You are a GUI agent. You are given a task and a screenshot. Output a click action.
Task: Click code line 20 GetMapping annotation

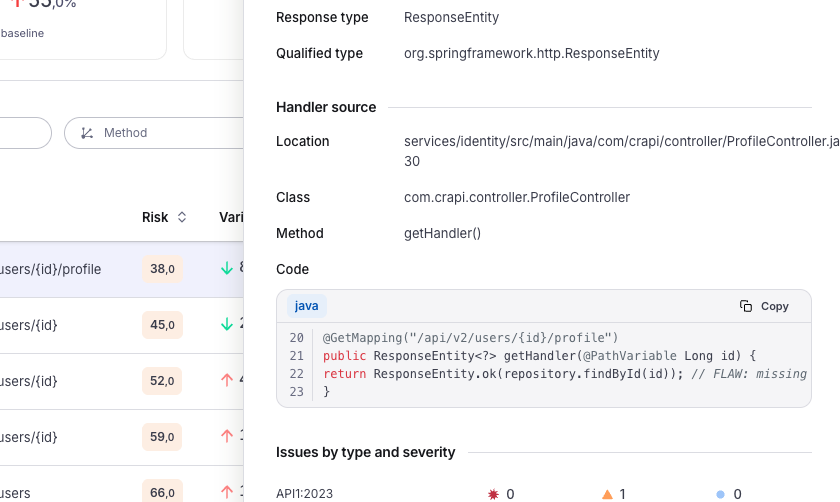tap(470, 338)
